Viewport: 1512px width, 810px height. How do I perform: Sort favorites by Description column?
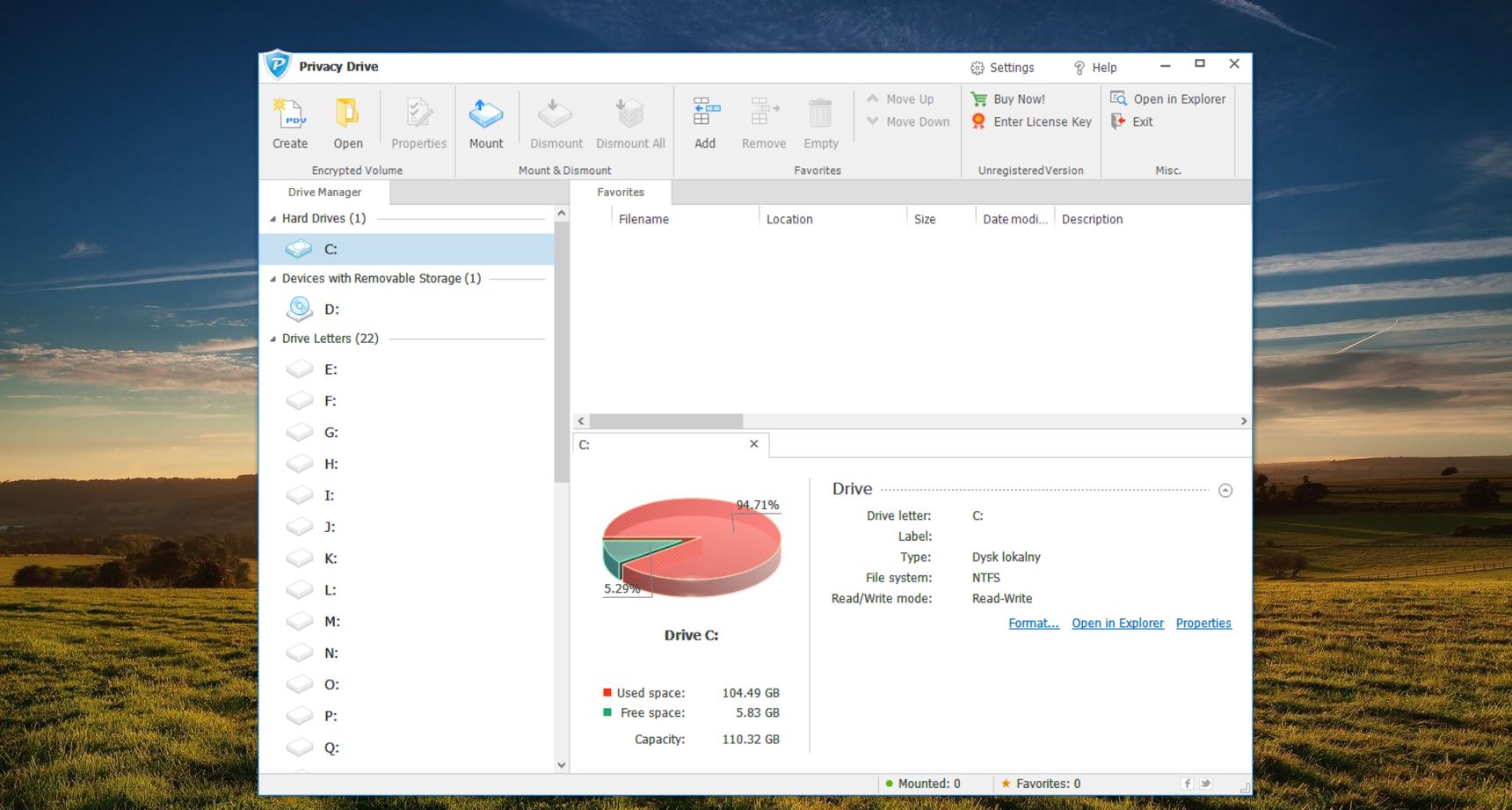click(1152, 219)
